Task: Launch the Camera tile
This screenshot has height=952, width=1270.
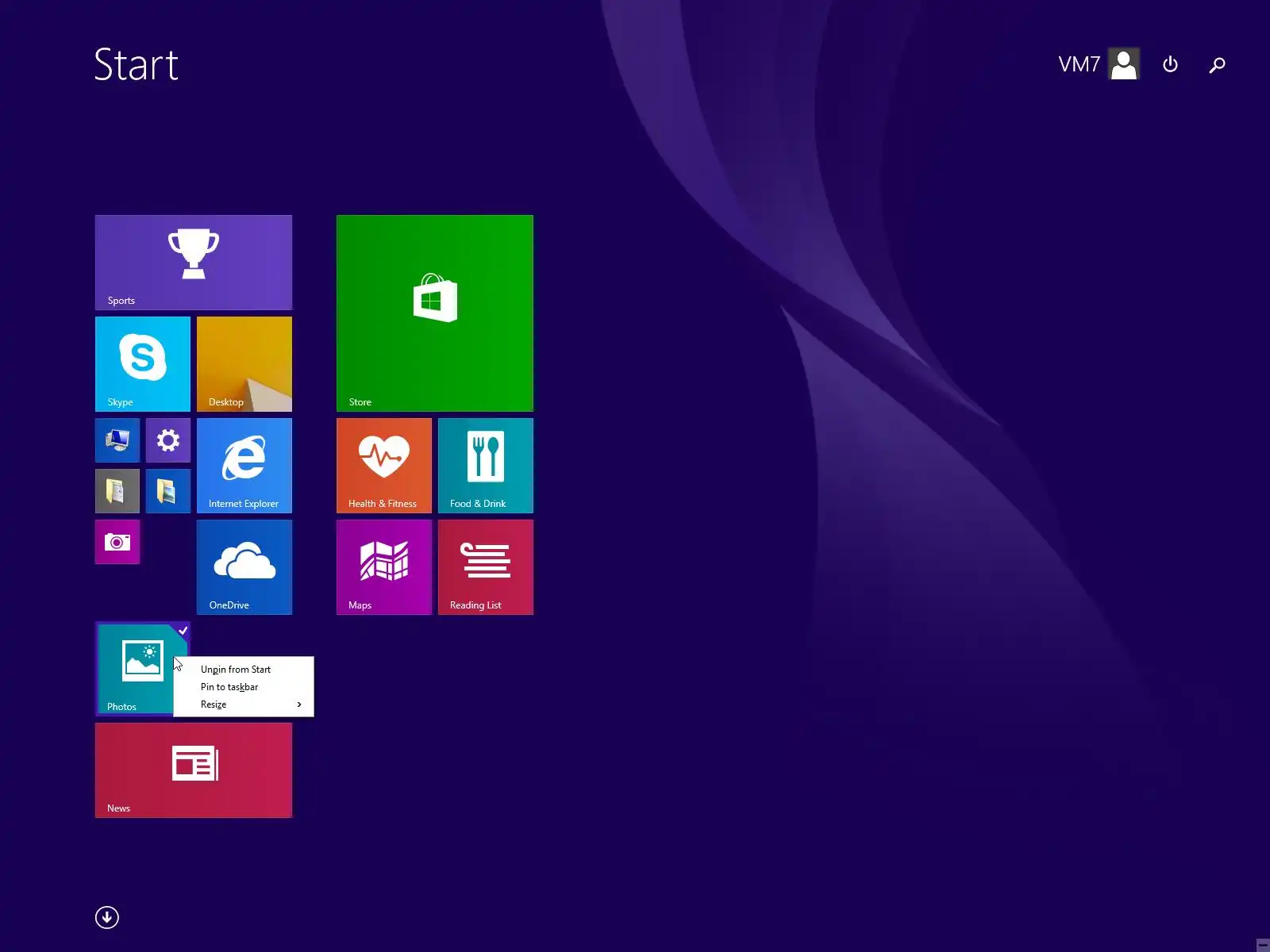Action: click(117, 541)
